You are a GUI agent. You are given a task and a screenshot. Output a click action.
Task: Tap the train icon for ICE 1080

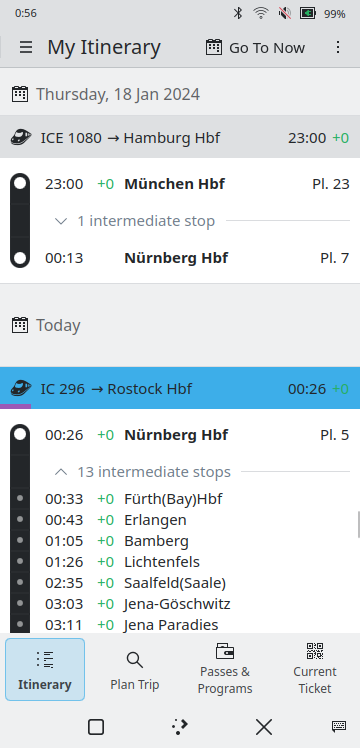[x=21, y=138]
